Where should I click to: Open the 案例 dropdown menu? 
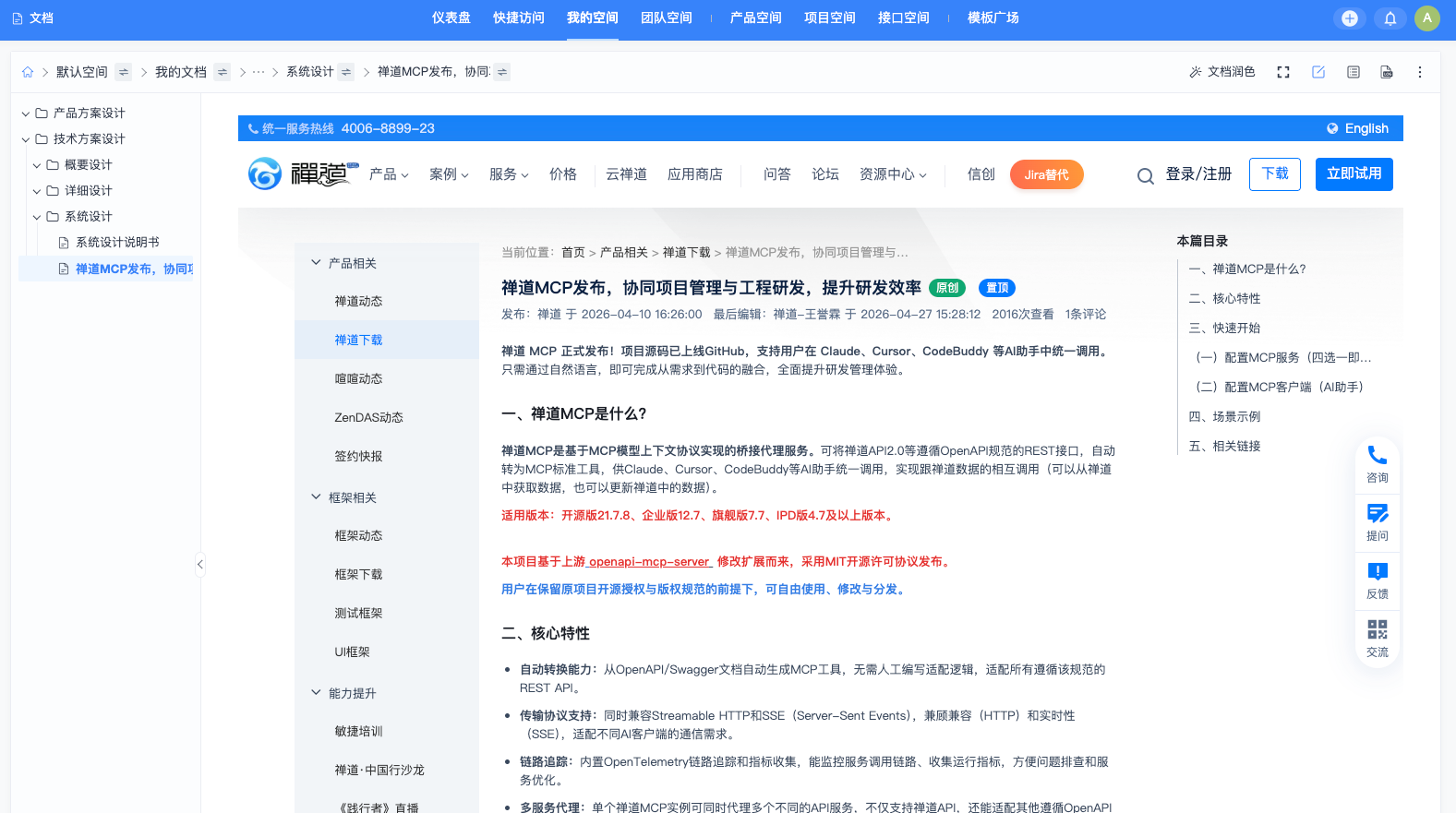pos(450,174)
